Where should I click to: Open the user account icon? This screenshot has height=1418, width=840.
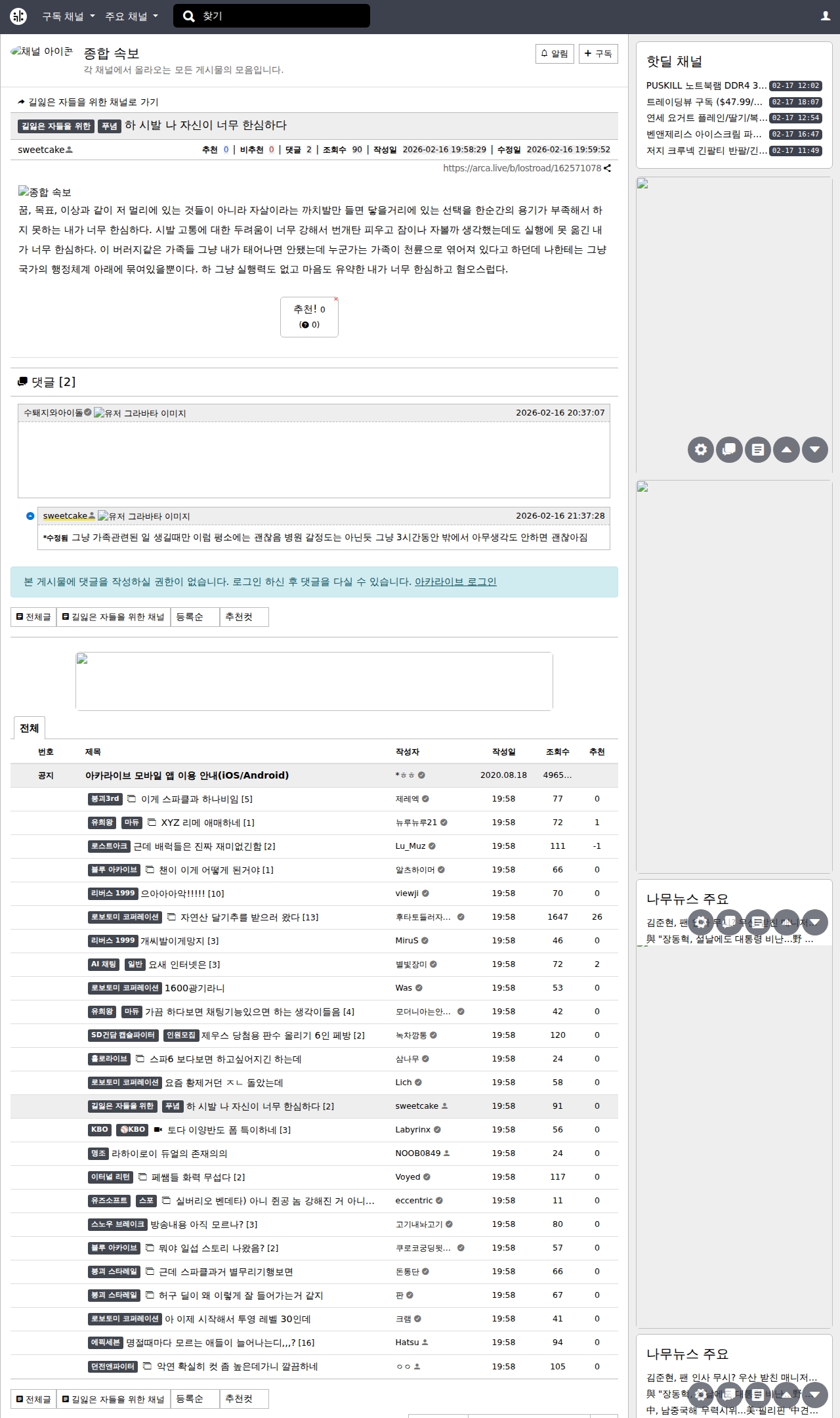pos(826,16)
